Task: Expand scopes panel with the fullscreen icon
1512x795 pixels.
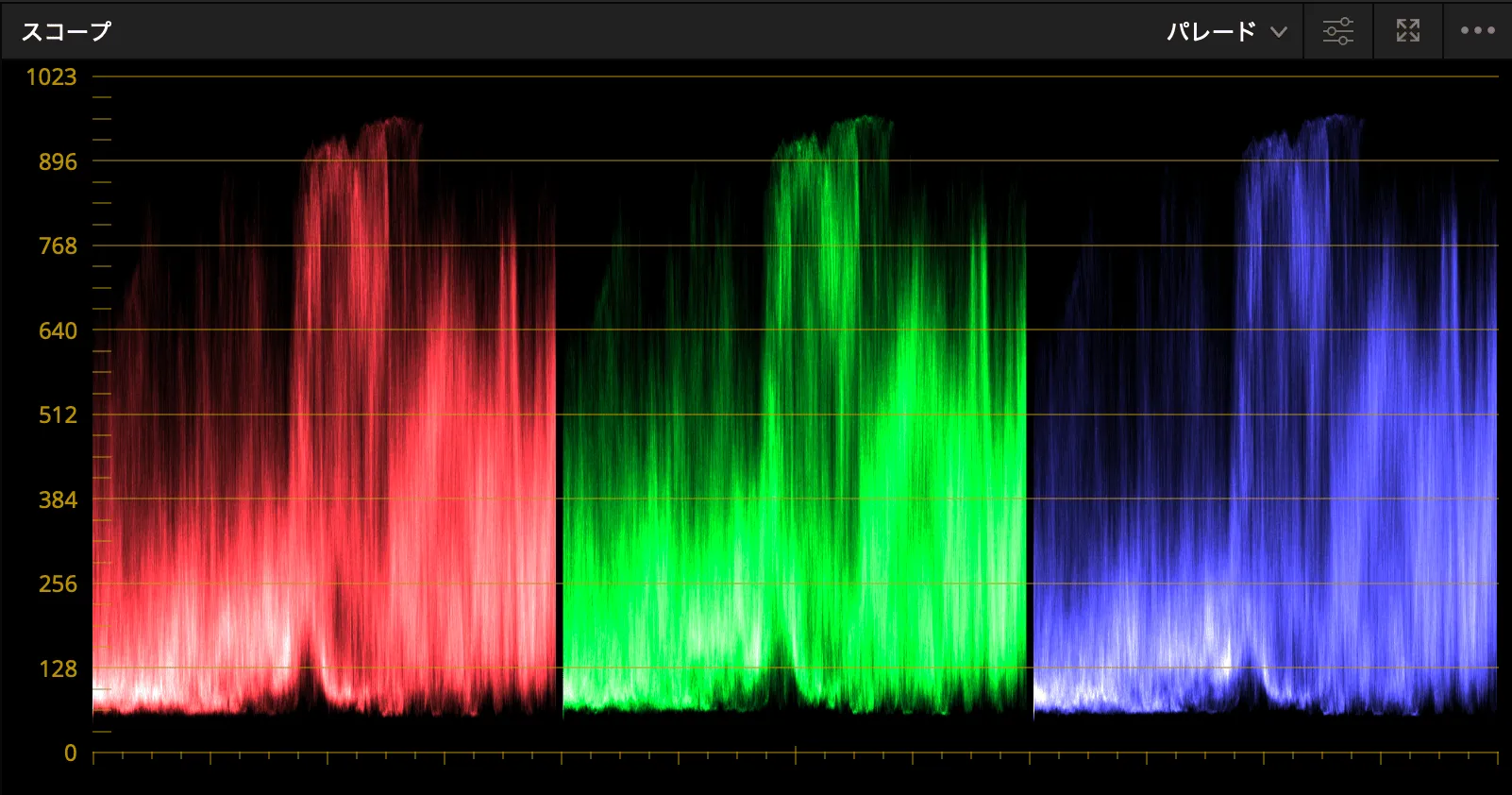Action: 1407,31
